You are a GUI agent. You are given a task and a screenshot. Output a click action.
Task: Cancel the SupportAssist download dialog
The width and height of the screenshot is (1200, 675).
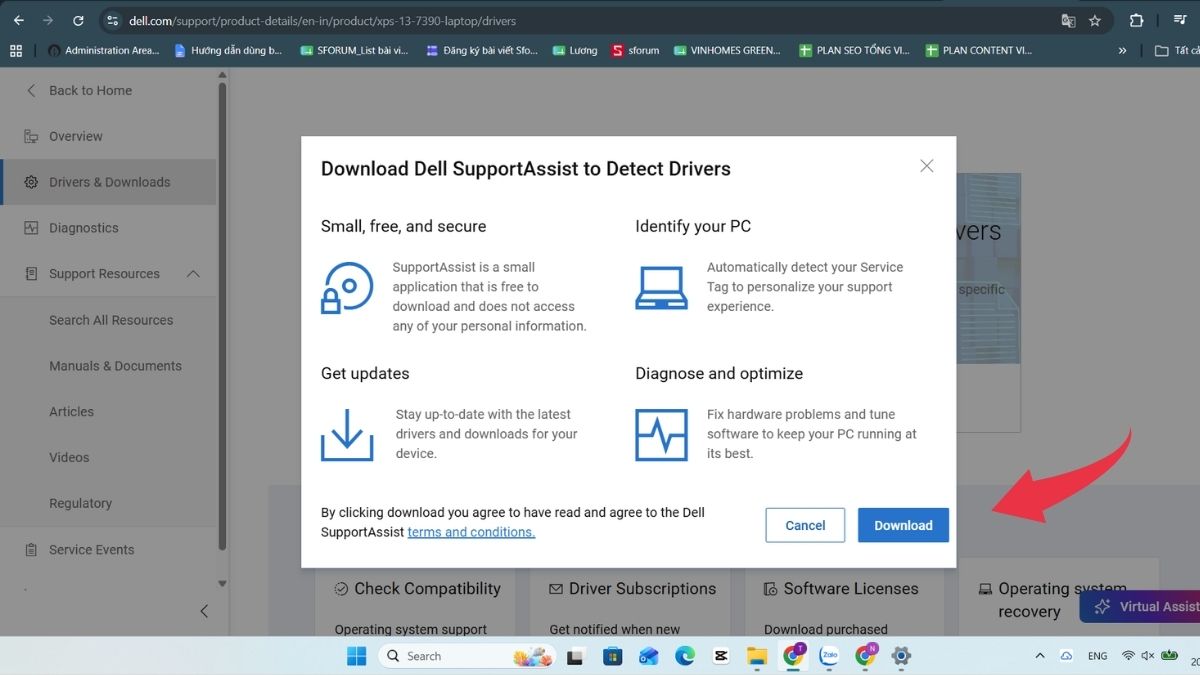click(x=805, y=525)
